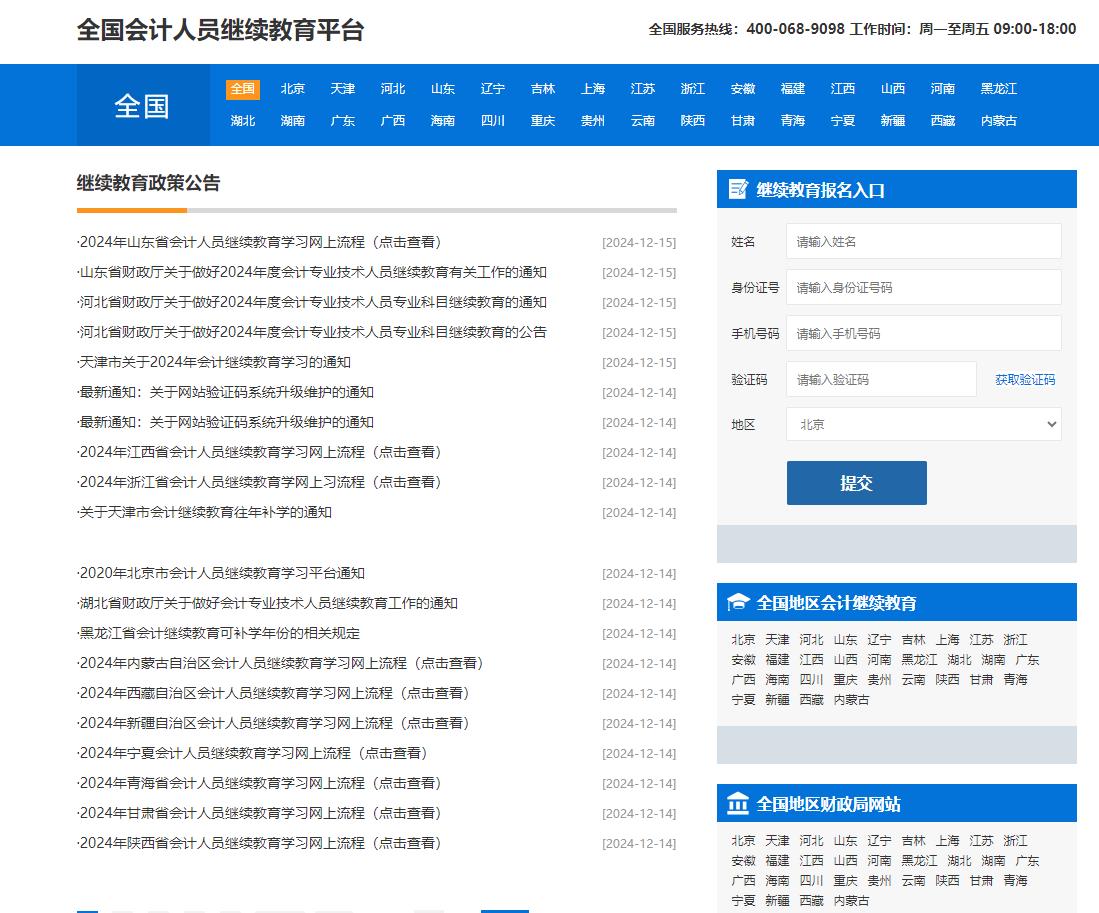Open 山东省财政厅 2024年度继续教育有关工作 notice

coord(312,273)
